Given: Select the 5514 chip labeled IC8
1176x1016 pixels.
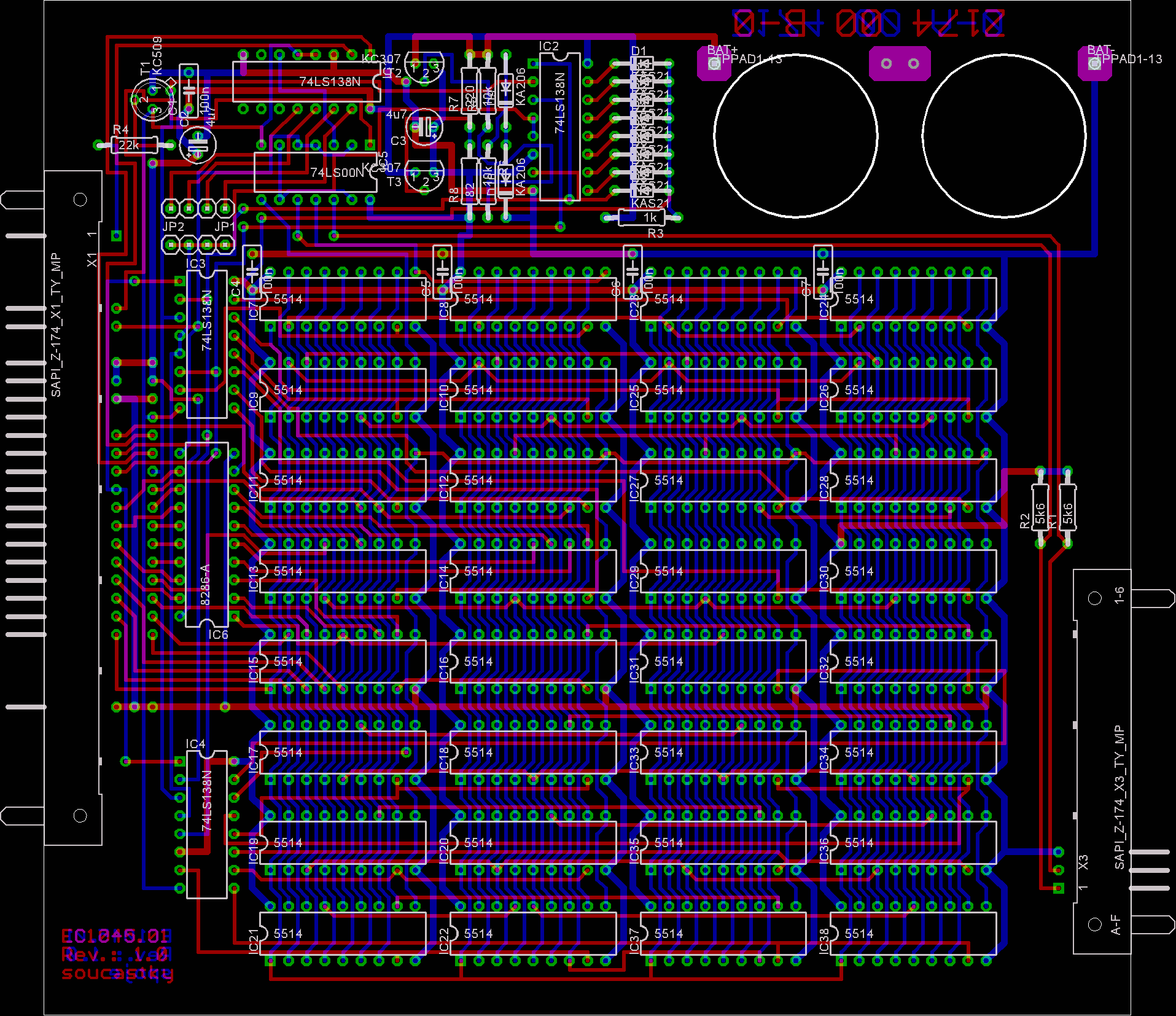Looking at the screenshot, I should coord(533,299).
